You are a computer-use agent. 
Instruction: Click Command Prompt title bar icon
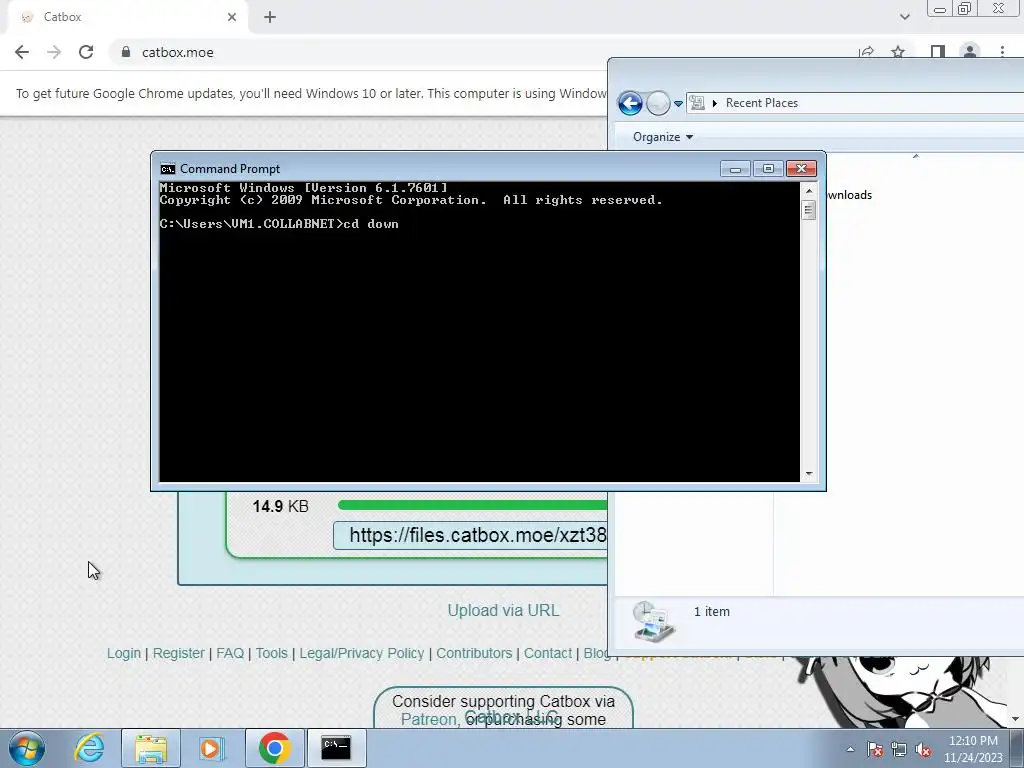[x=168, y=169]
